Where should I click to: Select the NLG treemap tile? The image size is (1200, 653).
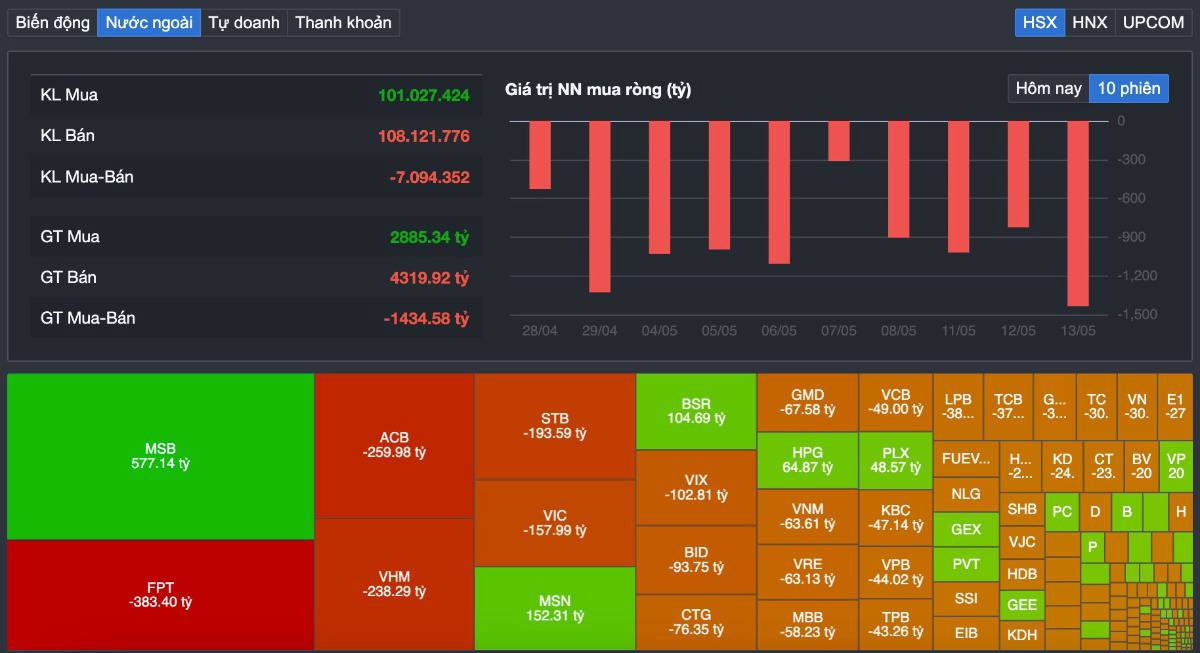(x=966, y=494)
